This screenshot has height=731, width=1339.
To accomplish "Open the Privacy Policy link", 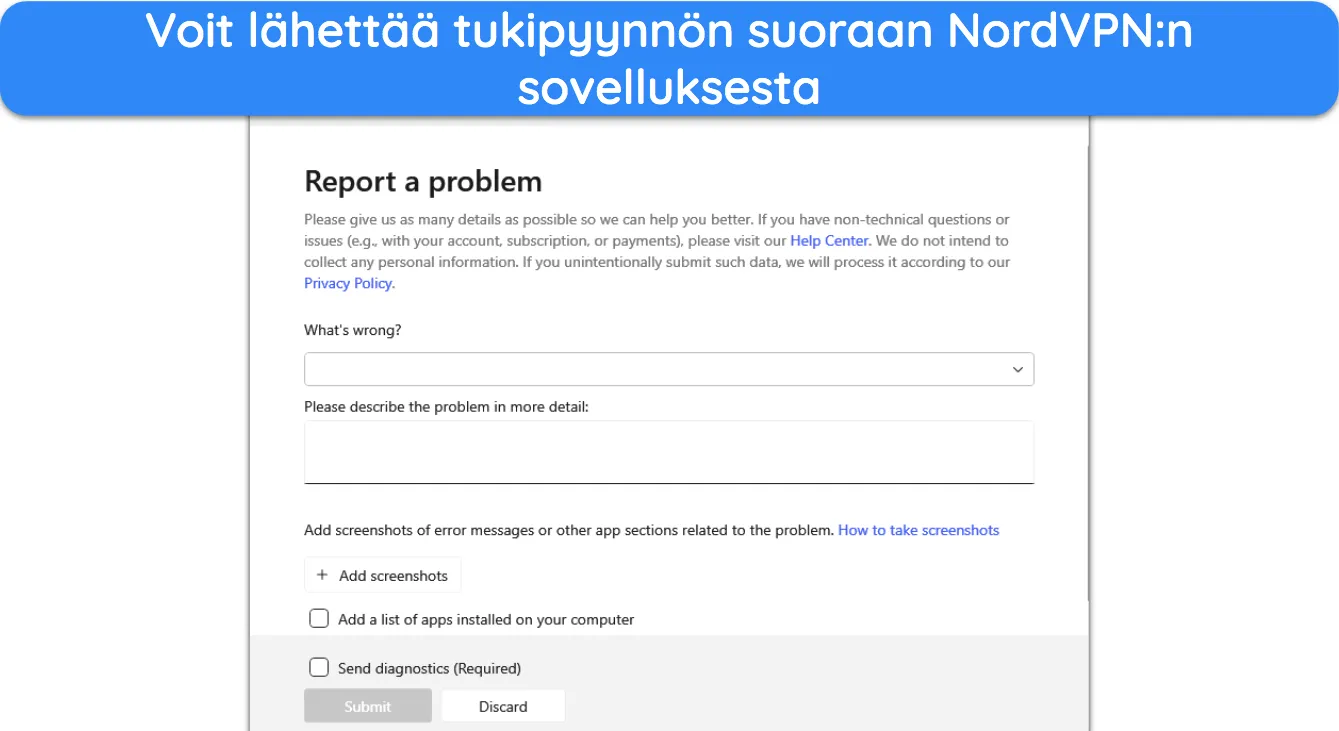I will point(348,283).
